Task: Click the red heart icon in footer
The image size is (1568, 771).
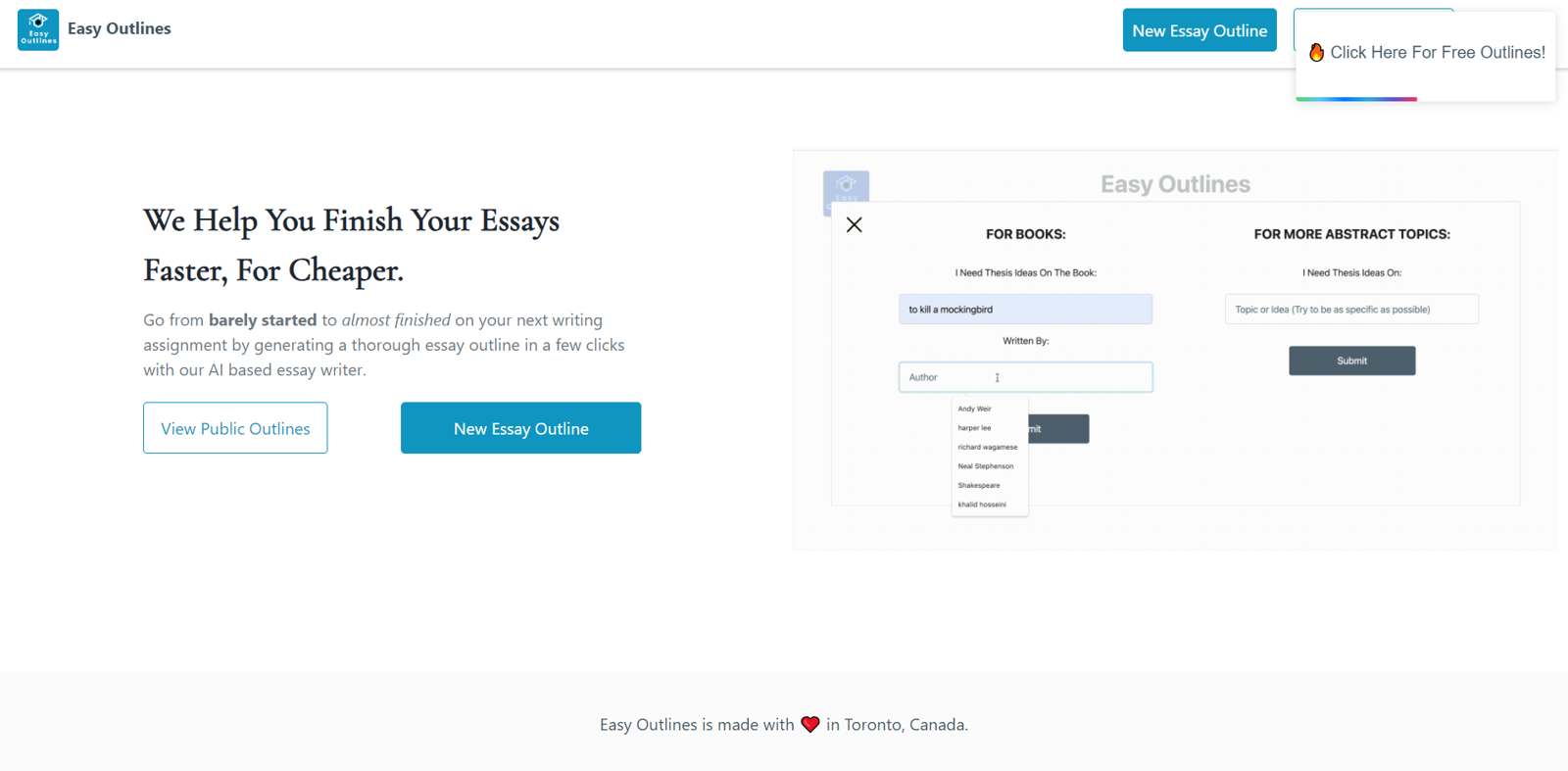Action: click(x=810, y=725)
